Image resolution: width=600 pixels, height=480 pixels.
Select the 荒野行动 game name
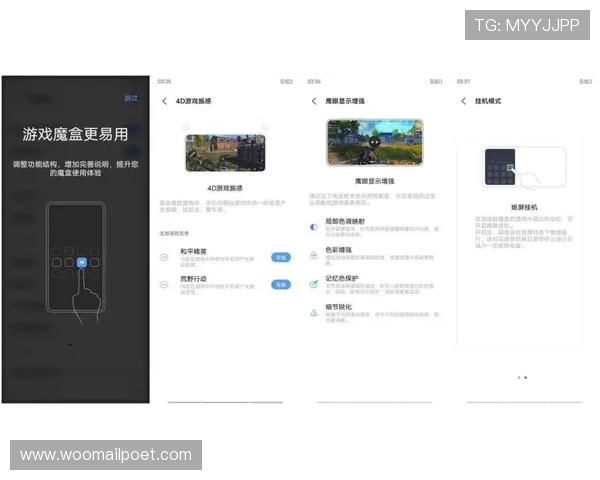(194, 279)
